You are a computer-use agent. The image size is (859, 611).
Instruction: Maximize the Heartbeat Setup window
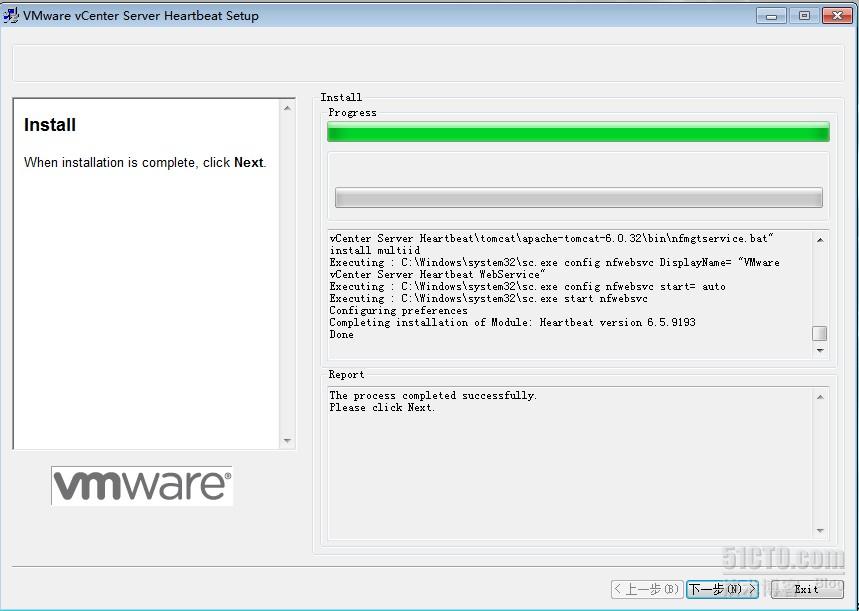point(804,16)
